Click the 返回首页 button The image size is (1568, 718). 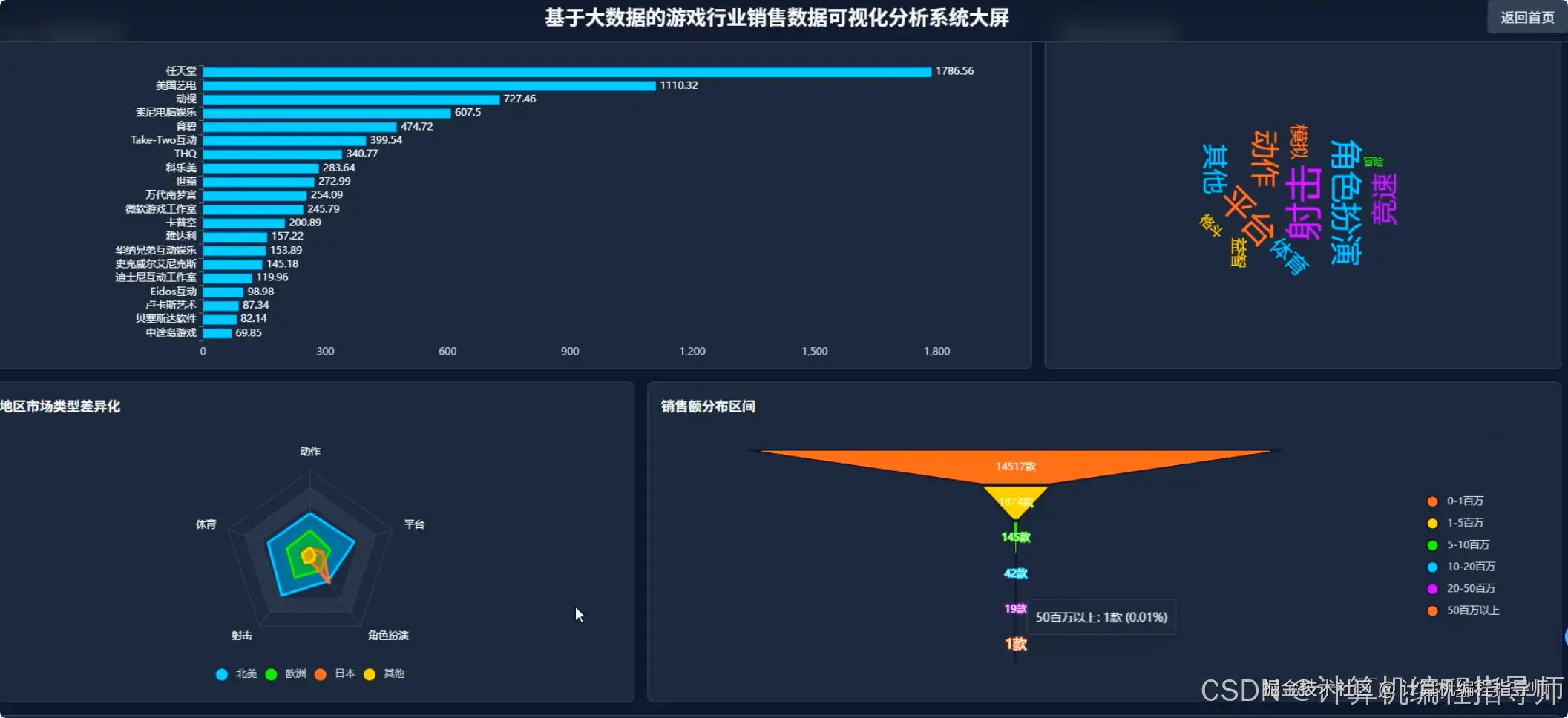pos(1527,17)
